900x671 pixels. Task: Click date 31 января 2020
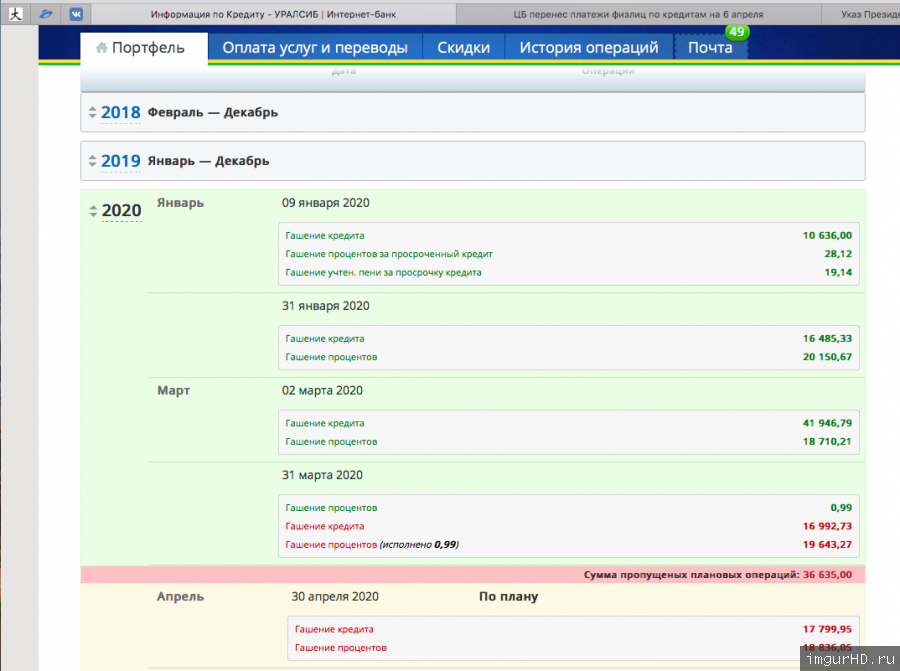click(325, 306)
